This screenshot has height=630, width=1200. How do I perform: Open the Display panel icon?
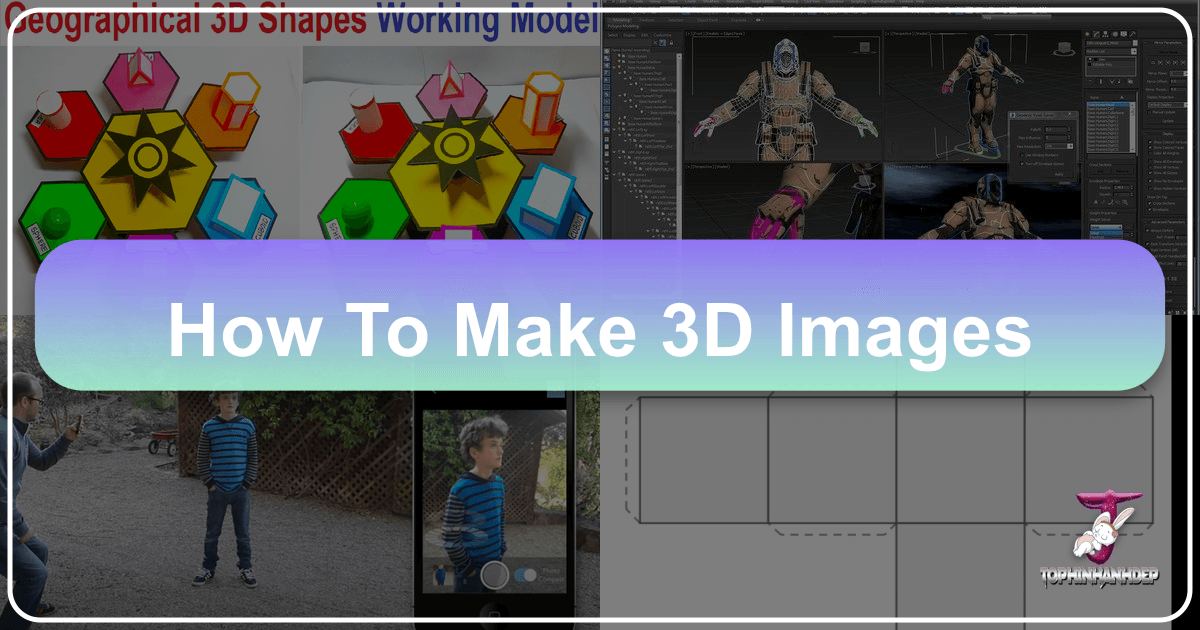1124,33
